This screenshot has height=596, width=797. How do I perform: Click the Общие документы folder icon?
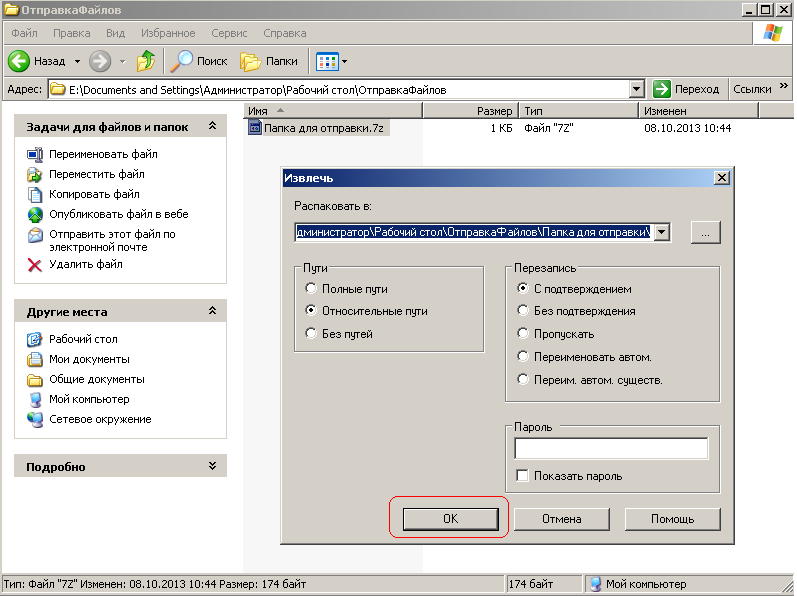coord(35,380)
